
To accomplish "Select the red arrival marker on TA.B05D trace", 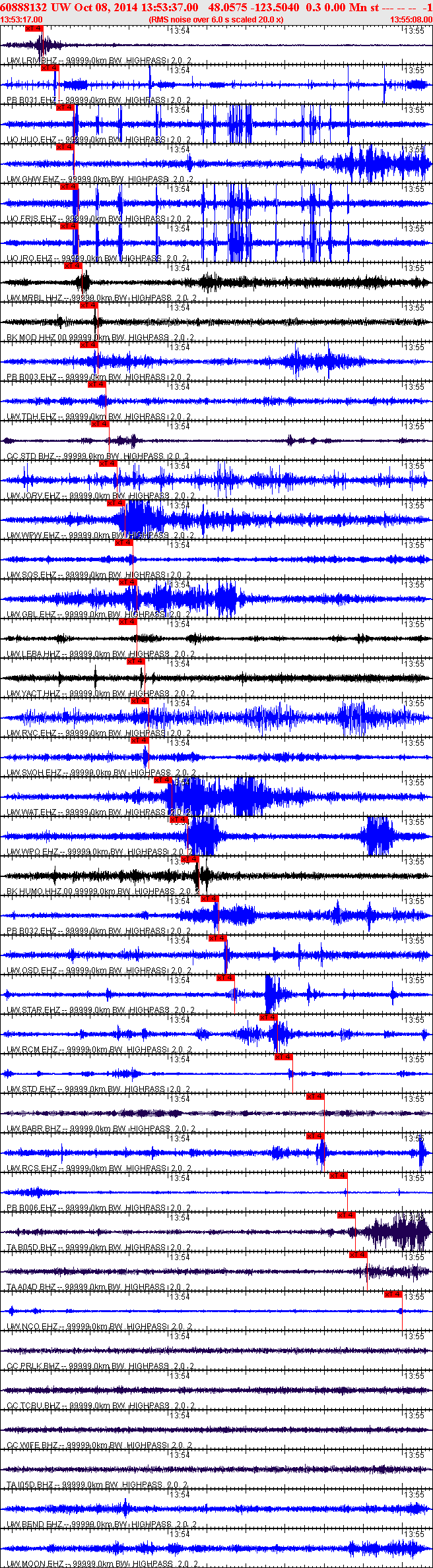I will tap(347, 1215).
